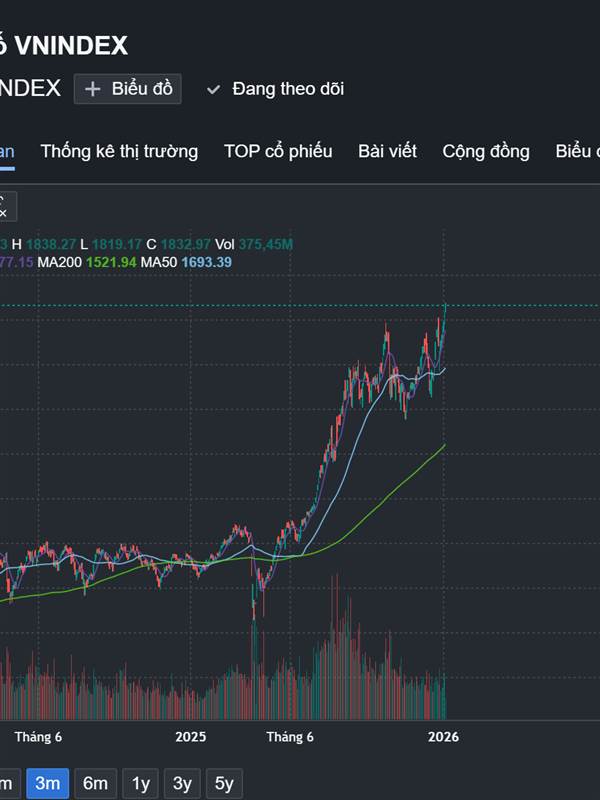
Task: Click the 2026 label on time axis
Action: click(x=443, y=737)
